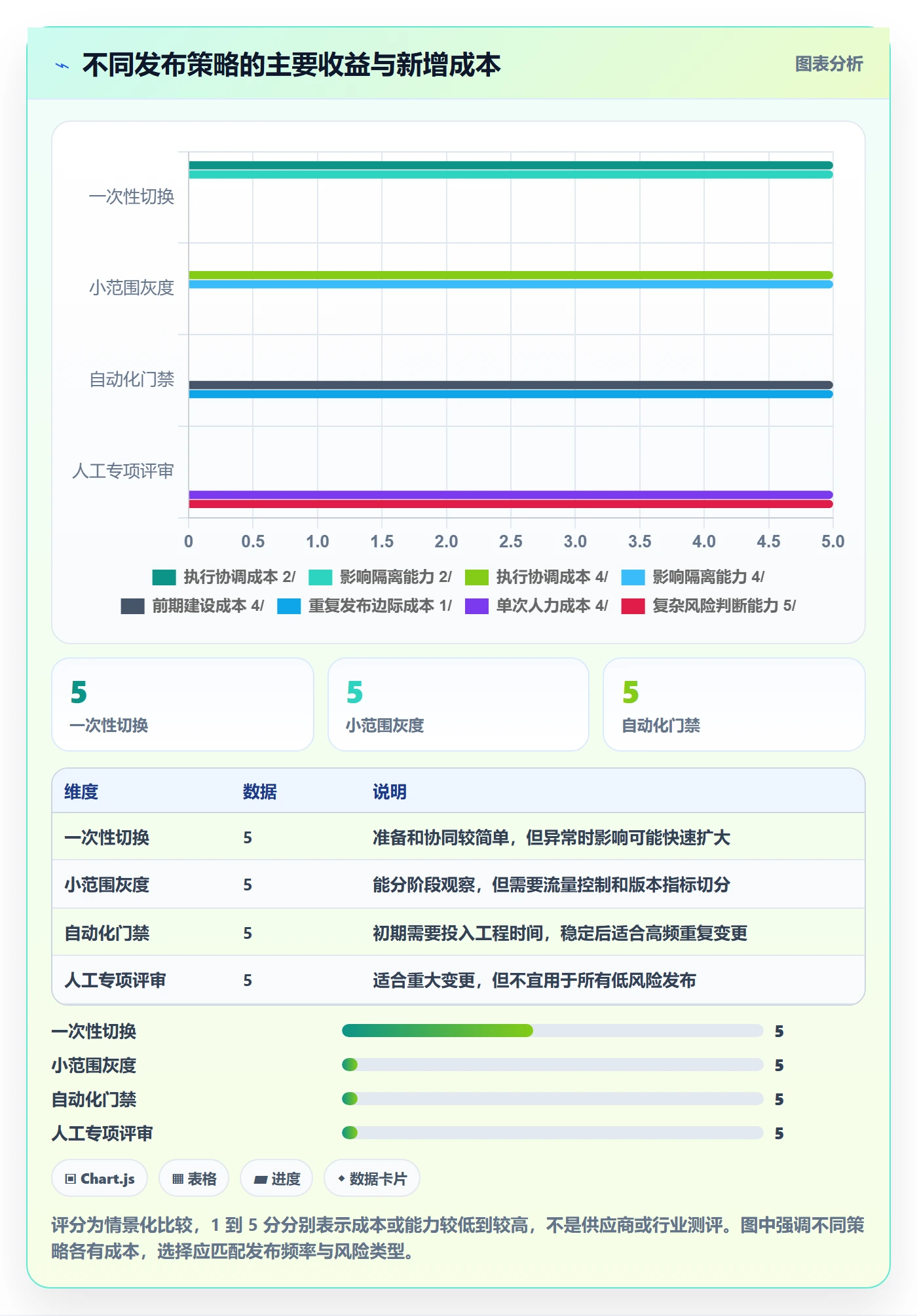
Task: Click the turquoise 影响隔离能力 2/ legend swatch
Action: [320, 577]
